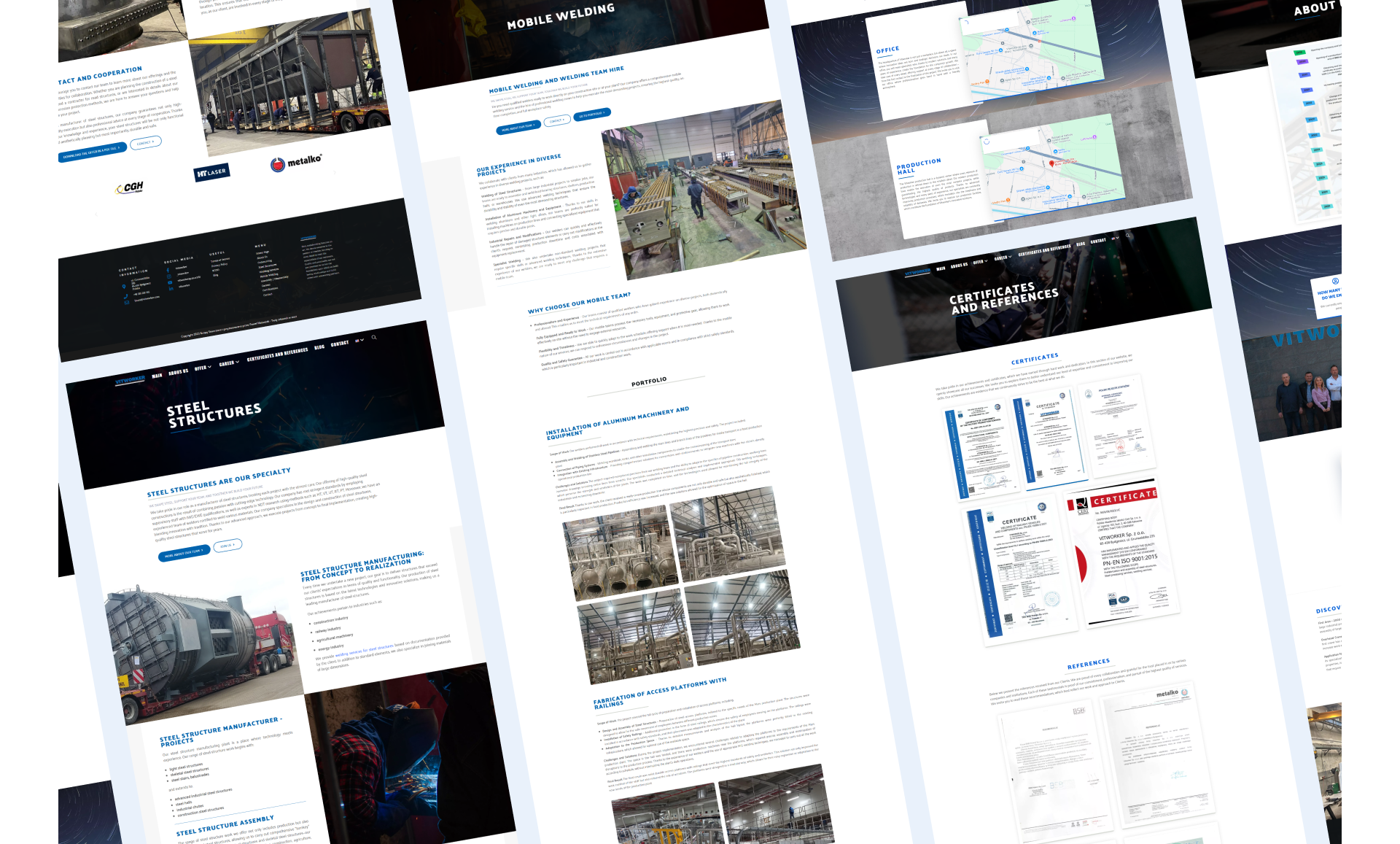Click the search icon on Steel Structures page
1400x844 pixels.
[x=374, y=337]
